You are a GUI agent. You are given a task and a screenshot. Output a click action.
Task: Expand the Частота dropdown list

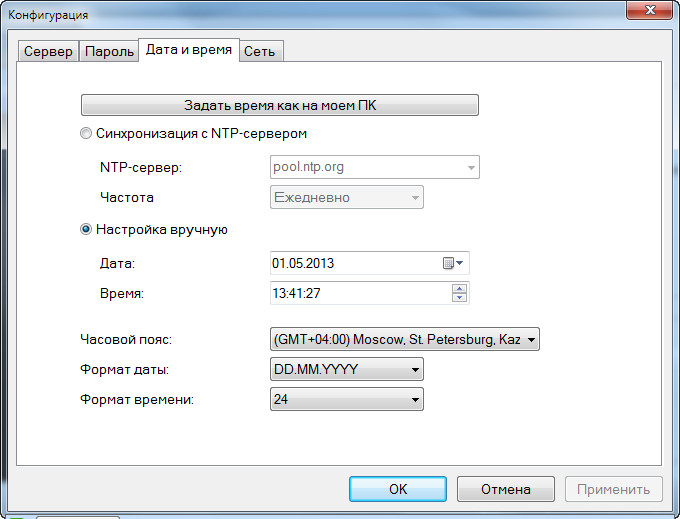coord(414,197)
